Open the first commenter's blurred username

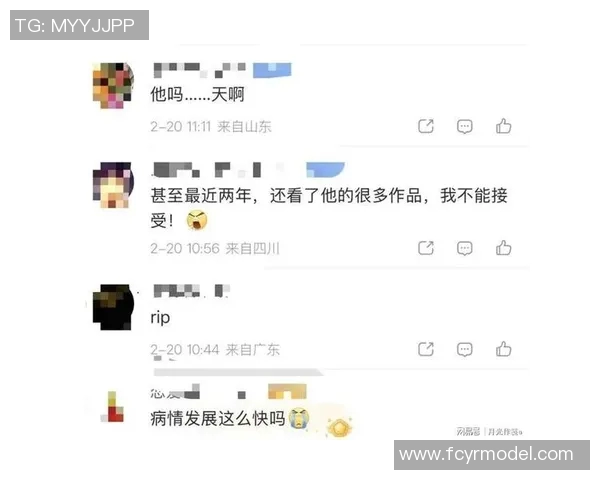(199, 70)
